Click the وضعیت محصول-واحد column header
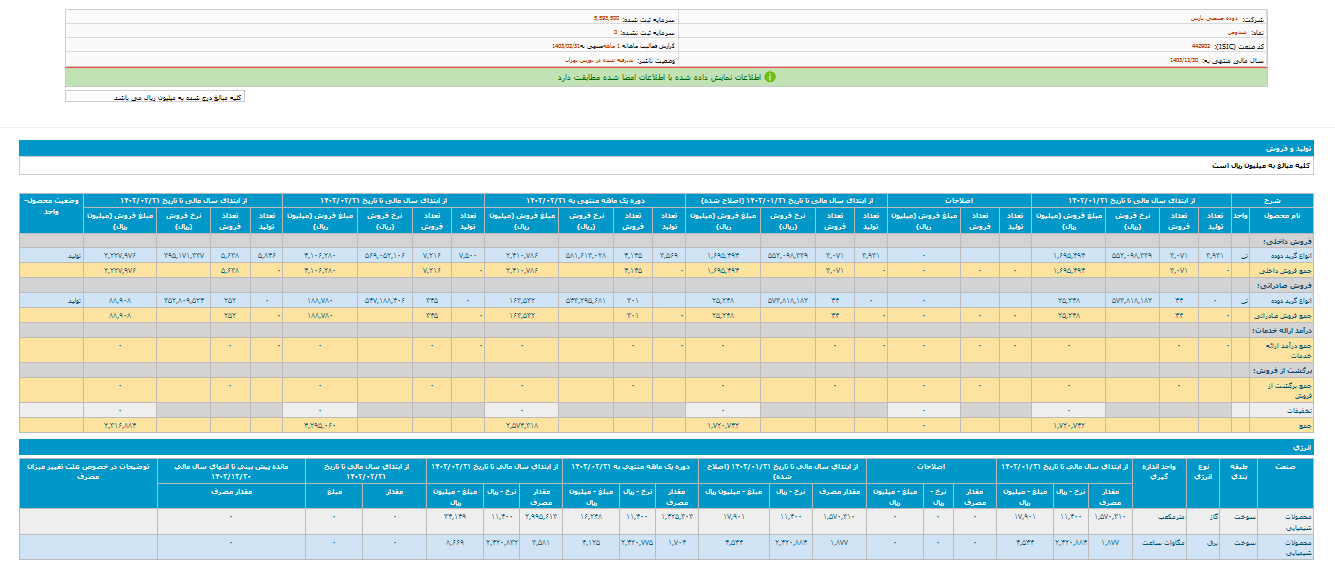The width and height of the screenshot is (1335, 570). [50, 207]
